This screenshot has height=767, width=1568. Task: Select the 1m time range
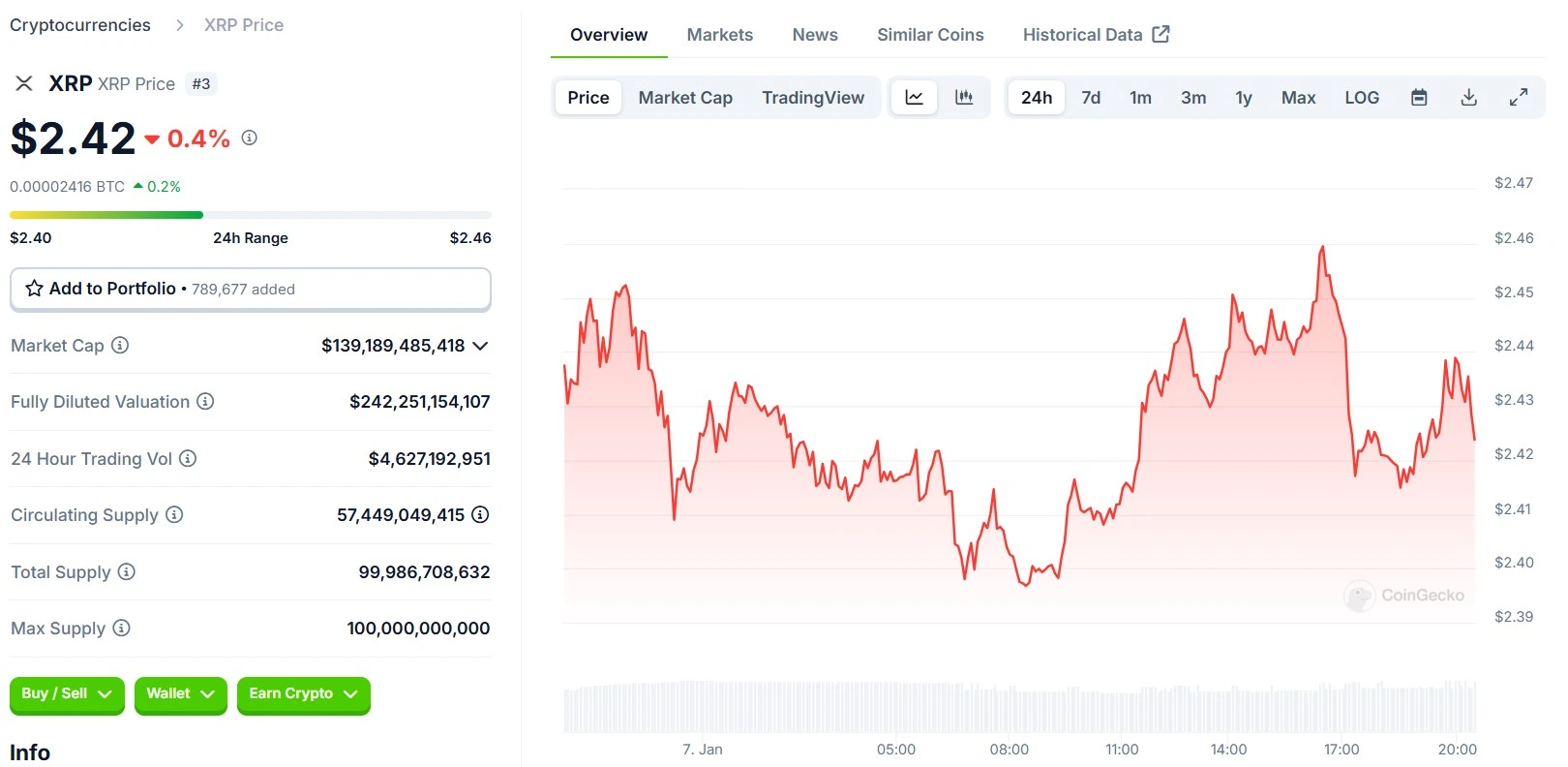(x=1140, y=97)
